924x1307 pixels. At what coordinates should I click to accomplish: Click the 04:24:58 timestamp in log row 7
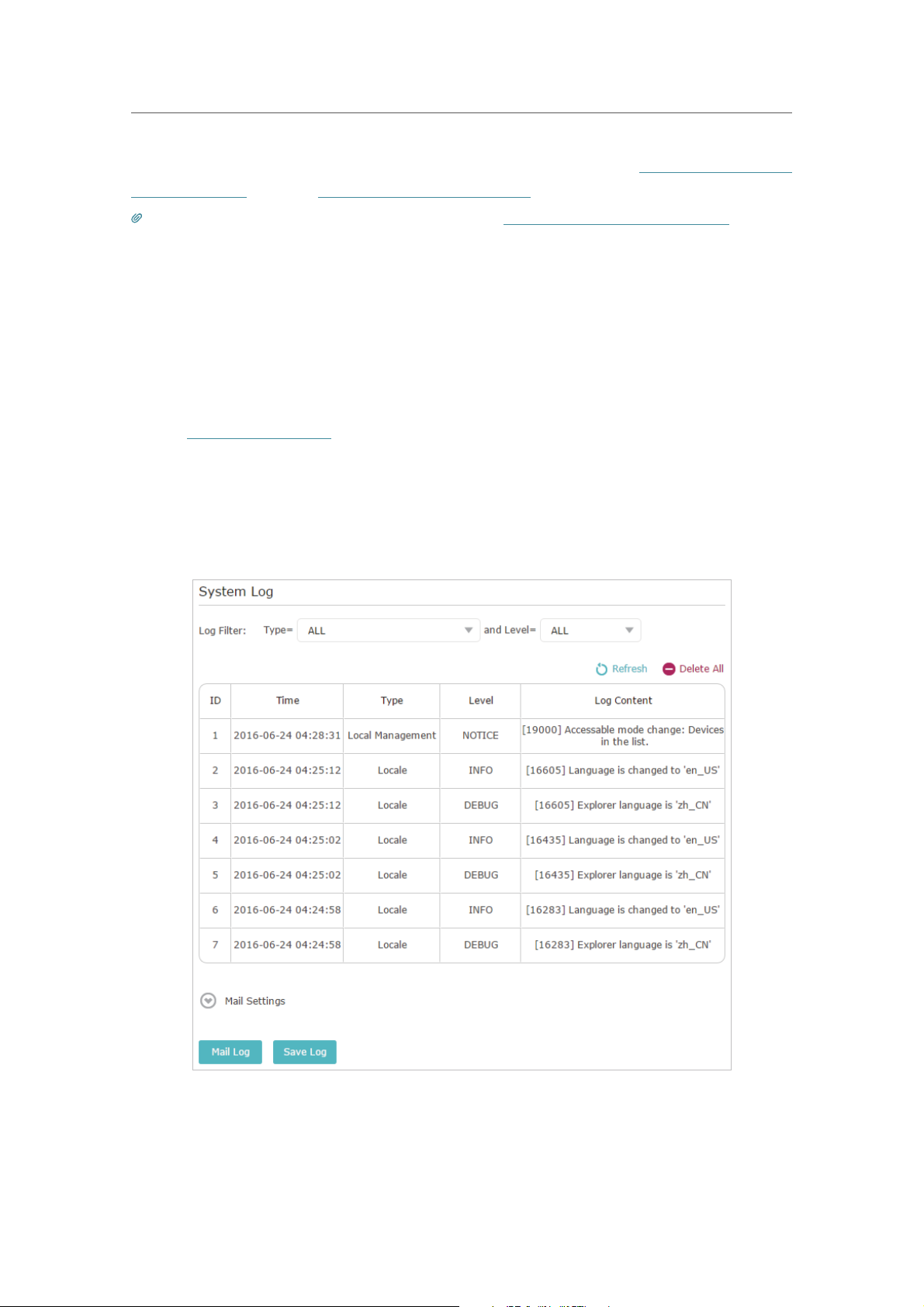[287, 946]
